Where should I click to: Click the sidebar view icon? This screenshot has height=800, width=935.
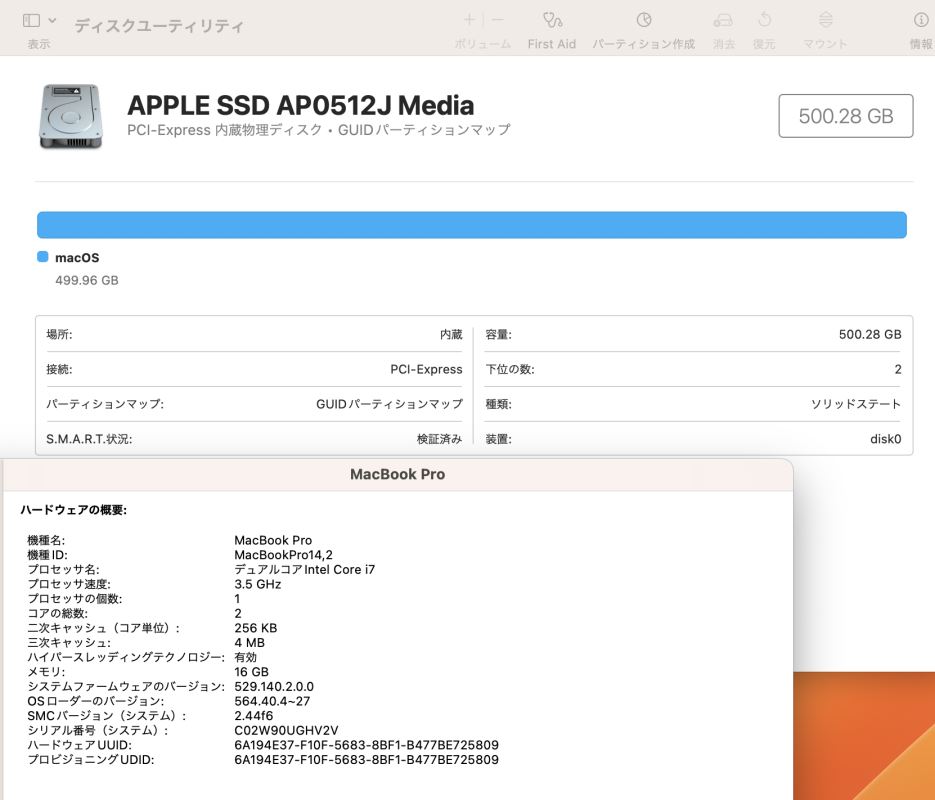coord(31,20)
